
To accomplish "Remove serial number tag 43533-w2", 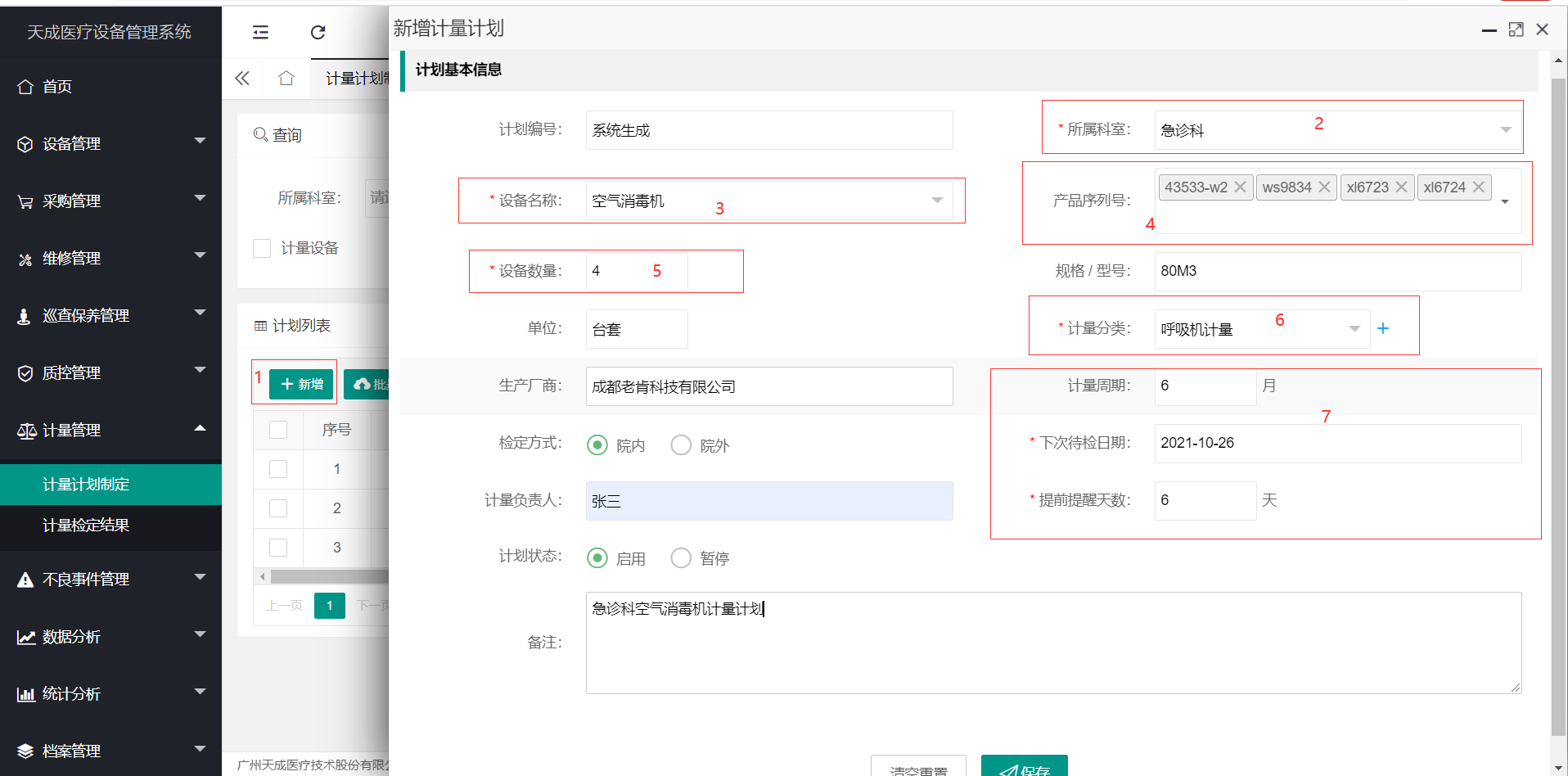I will pyautogui.click(x=1240, y=187).
